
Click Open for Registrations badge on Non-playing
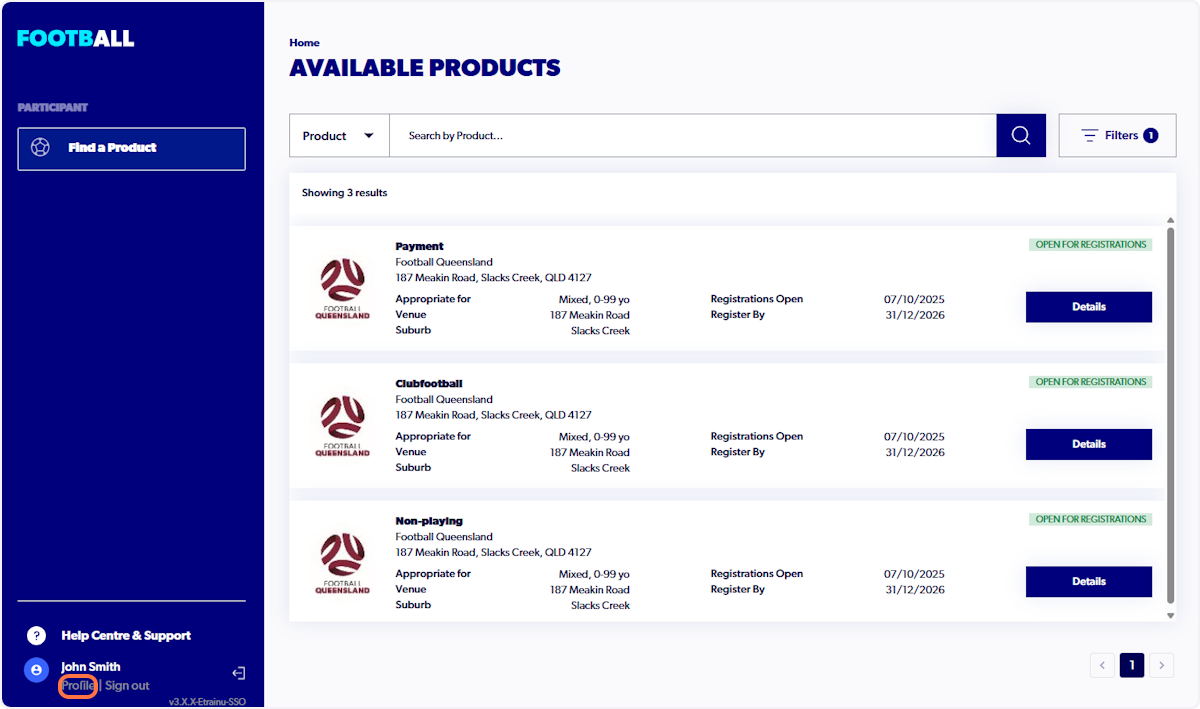[1091, 519]
